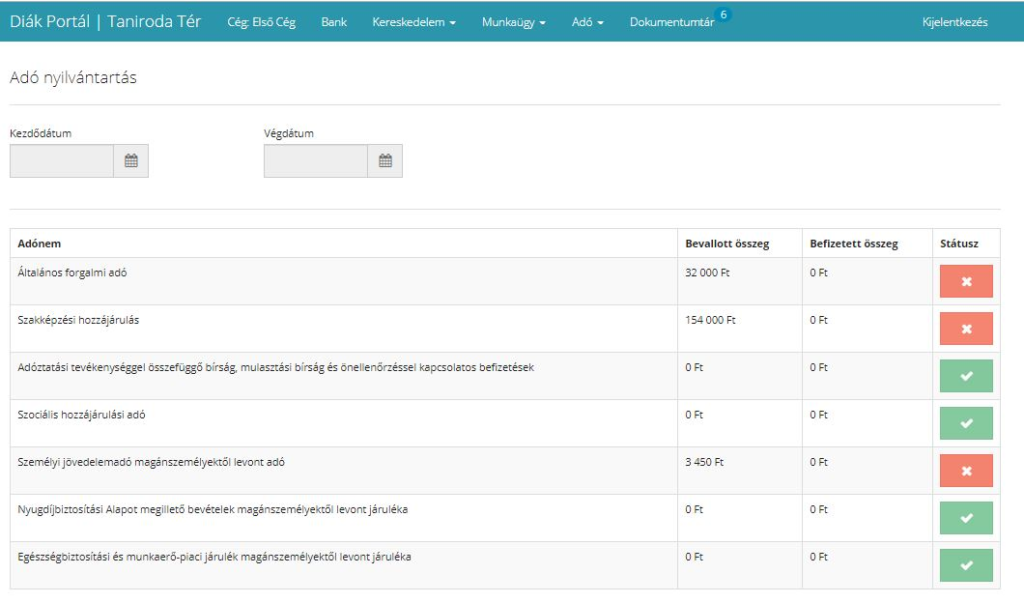
Task: Click the Diák Portál | Taniroda Tér brand link
Action: tap(105, 22)
